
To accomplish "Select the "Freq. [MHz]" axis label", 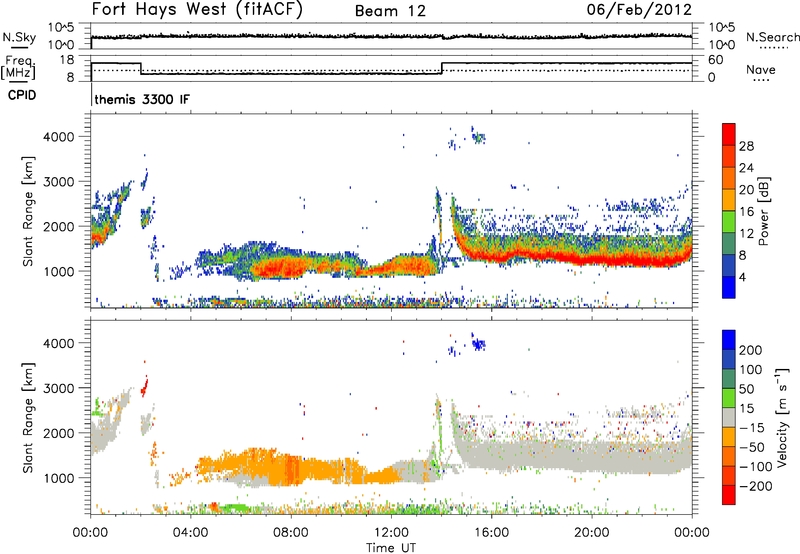I will (19, 68).
